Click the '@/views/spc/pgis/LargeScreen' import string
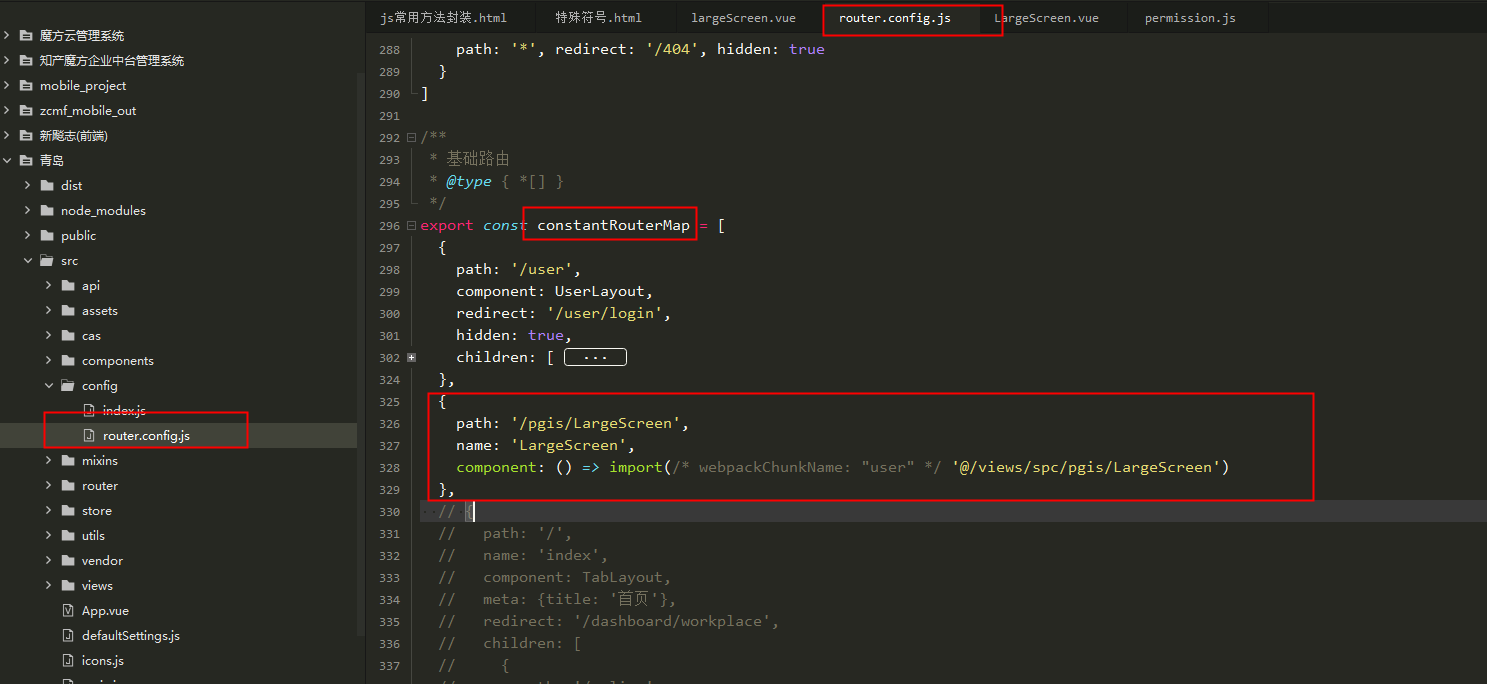 [1086, 467]
